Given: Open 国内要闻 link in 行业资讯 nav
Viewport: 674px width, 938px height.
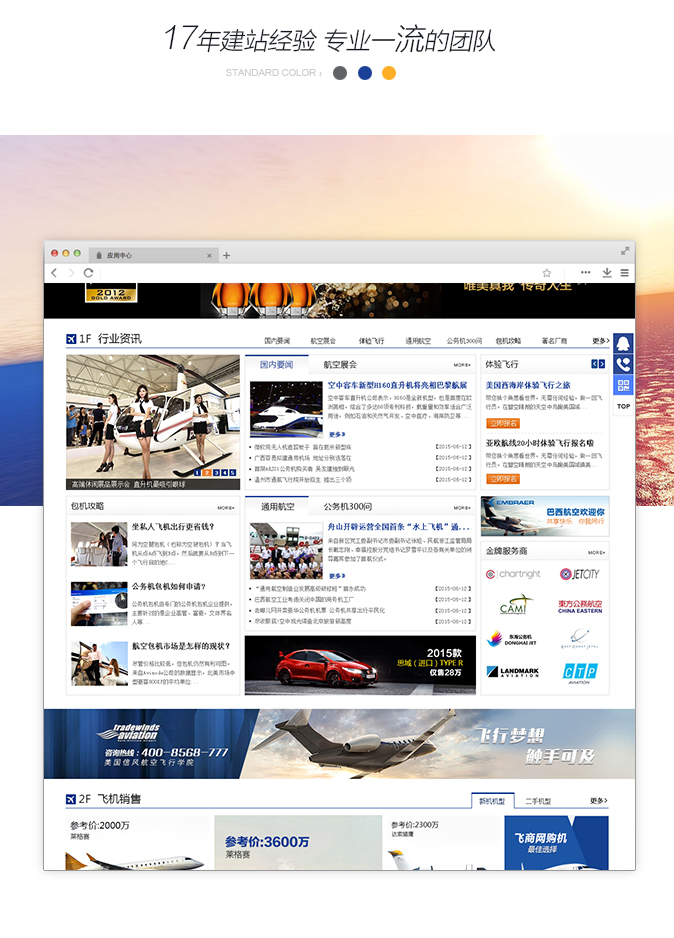Looking at the screenshot, I should coord(277,340).
